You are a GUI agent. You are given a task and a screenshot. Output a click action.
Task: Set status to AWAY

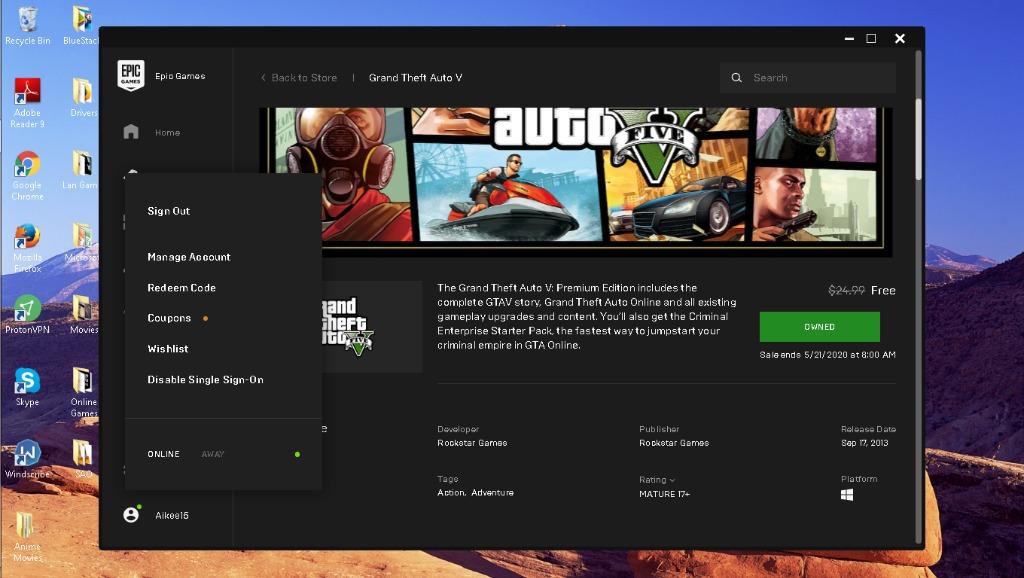pyautogui.click(x=213, y=454)
